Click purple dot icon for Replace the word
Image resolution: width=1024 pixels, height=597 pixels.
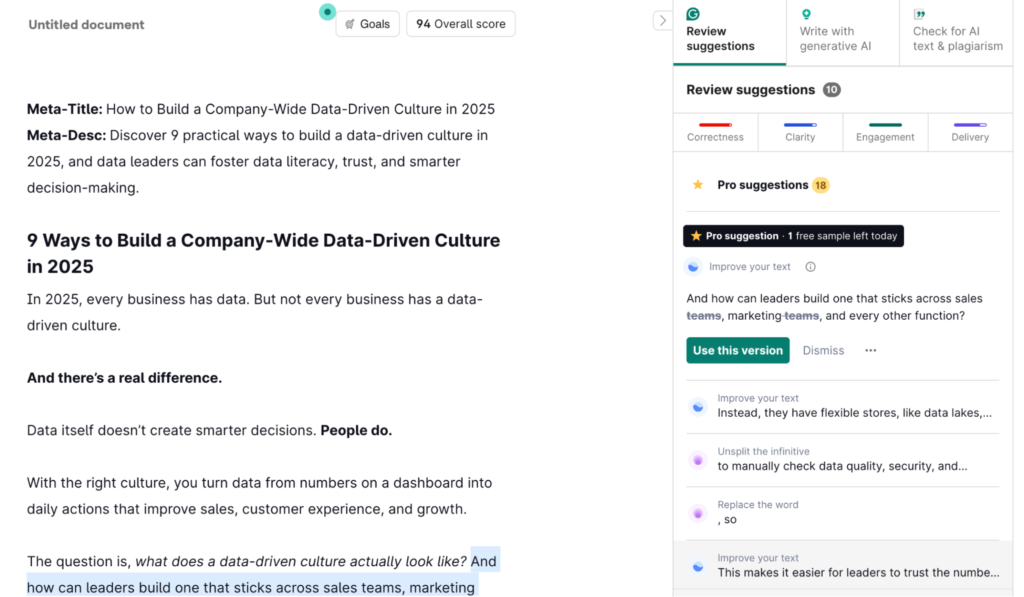(x=698, y=513)
